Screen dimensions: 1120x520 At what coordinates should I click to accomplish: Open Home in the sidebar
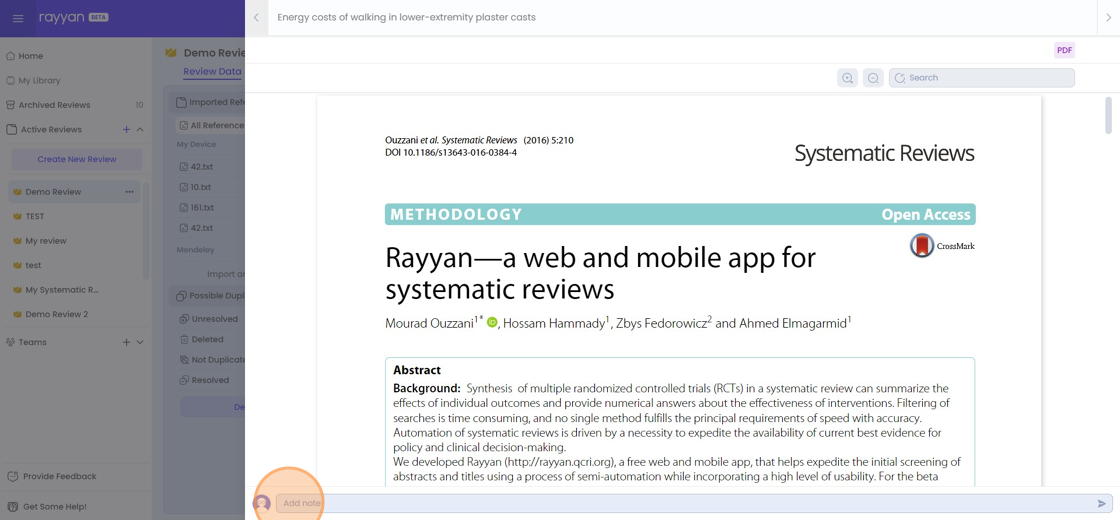click(24, 56)
